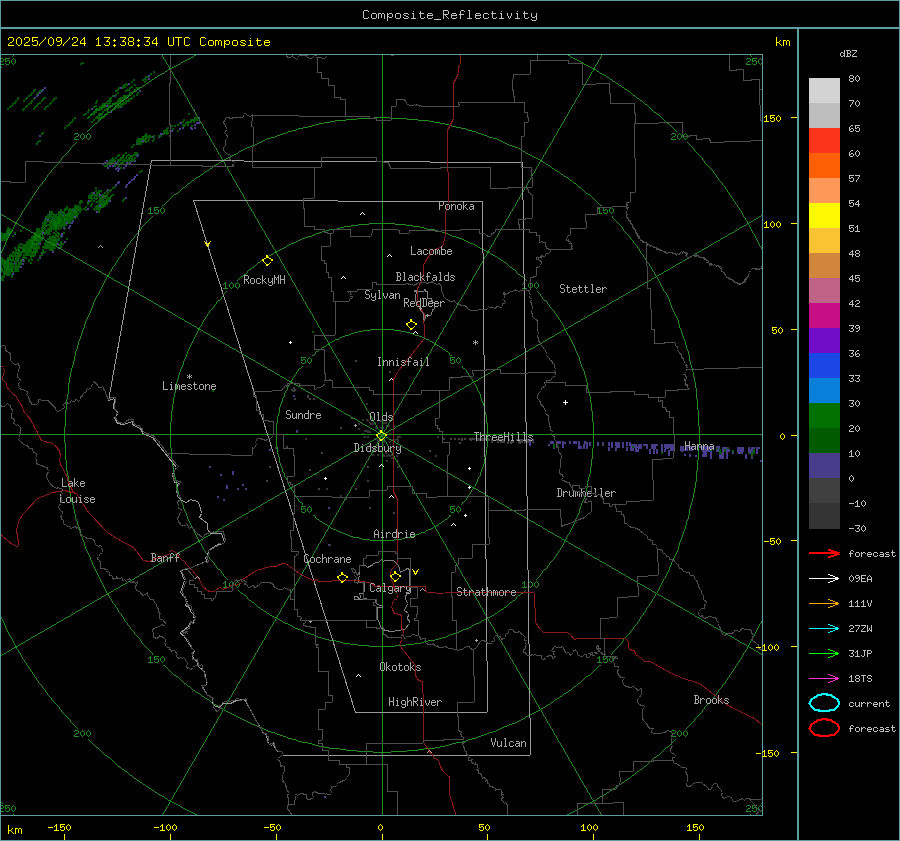Click the yellow diamond marker near Cochrane
Viewport: 900px width, 841px height.
342,578
